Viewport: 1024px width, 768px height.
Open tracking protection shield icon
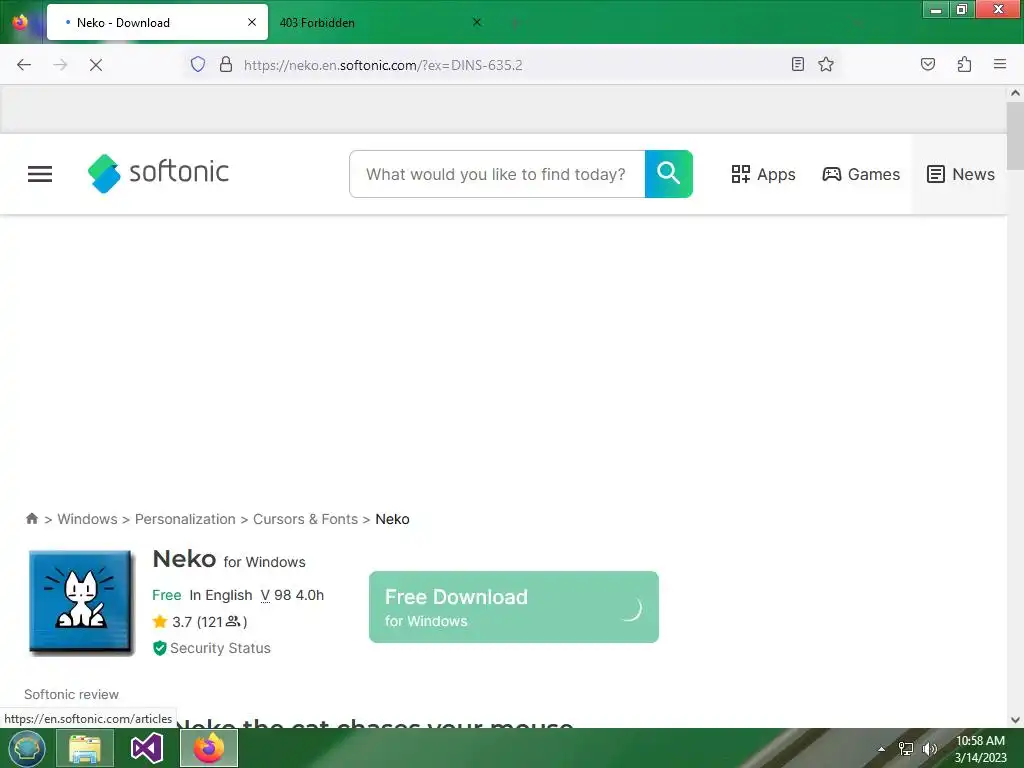point(198,64)
